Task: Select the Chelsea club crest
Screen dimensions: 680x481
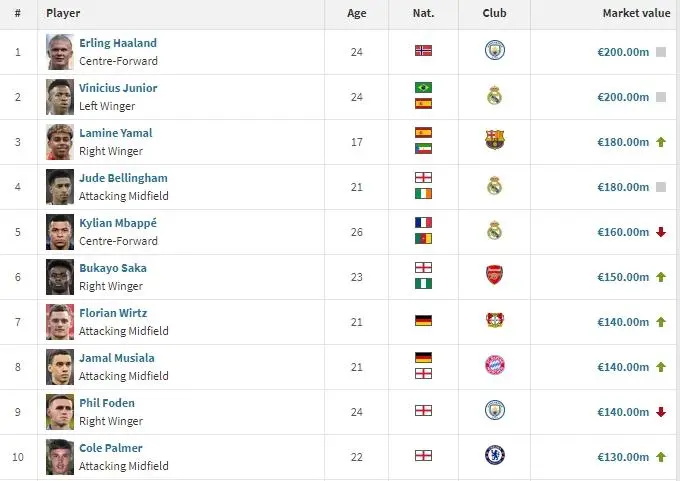Action: pyautogui.click(x=494, y=455)
